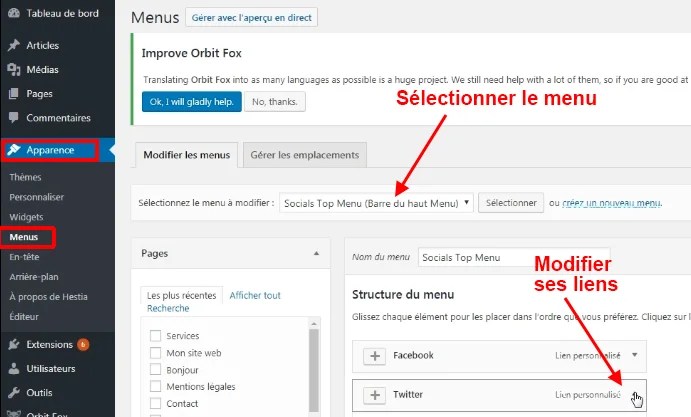Click the Tableau de bord dashboard icon

tap(13, 14)
